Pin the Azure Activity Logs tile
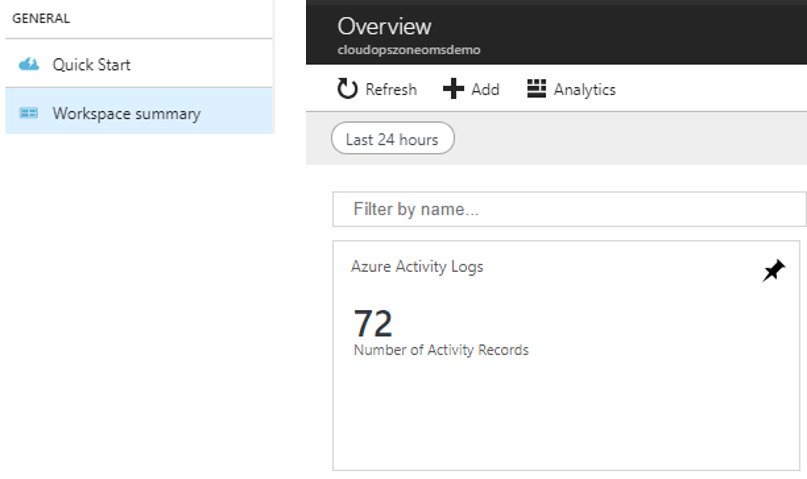 tap(774, 270)
